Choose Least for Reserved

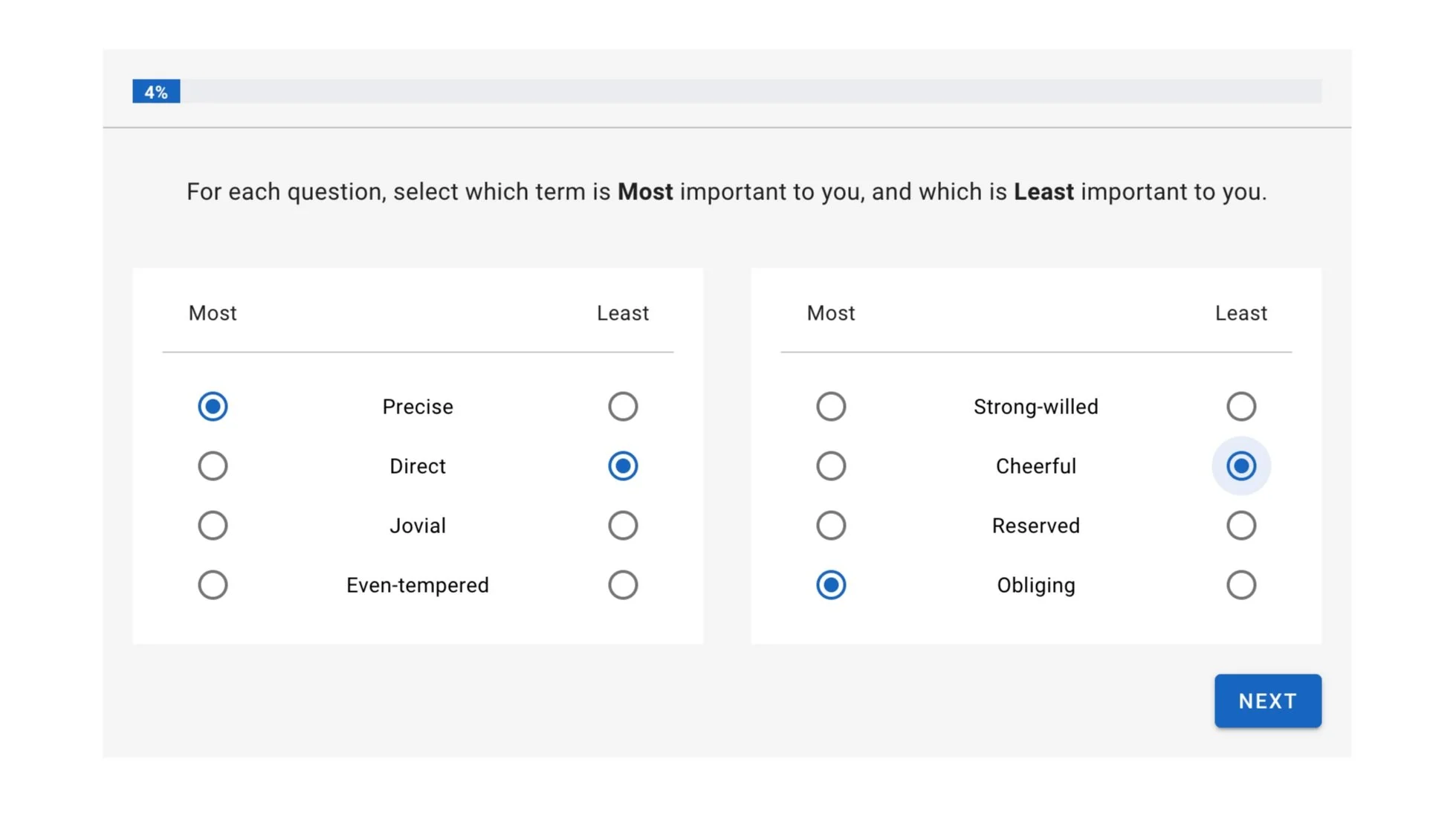coord(1241,526)
